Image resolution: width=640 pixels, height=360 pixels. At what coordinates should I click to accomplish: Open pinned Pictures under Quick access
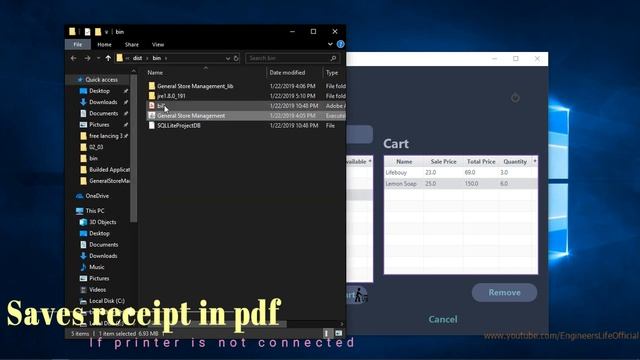(99, 124)
